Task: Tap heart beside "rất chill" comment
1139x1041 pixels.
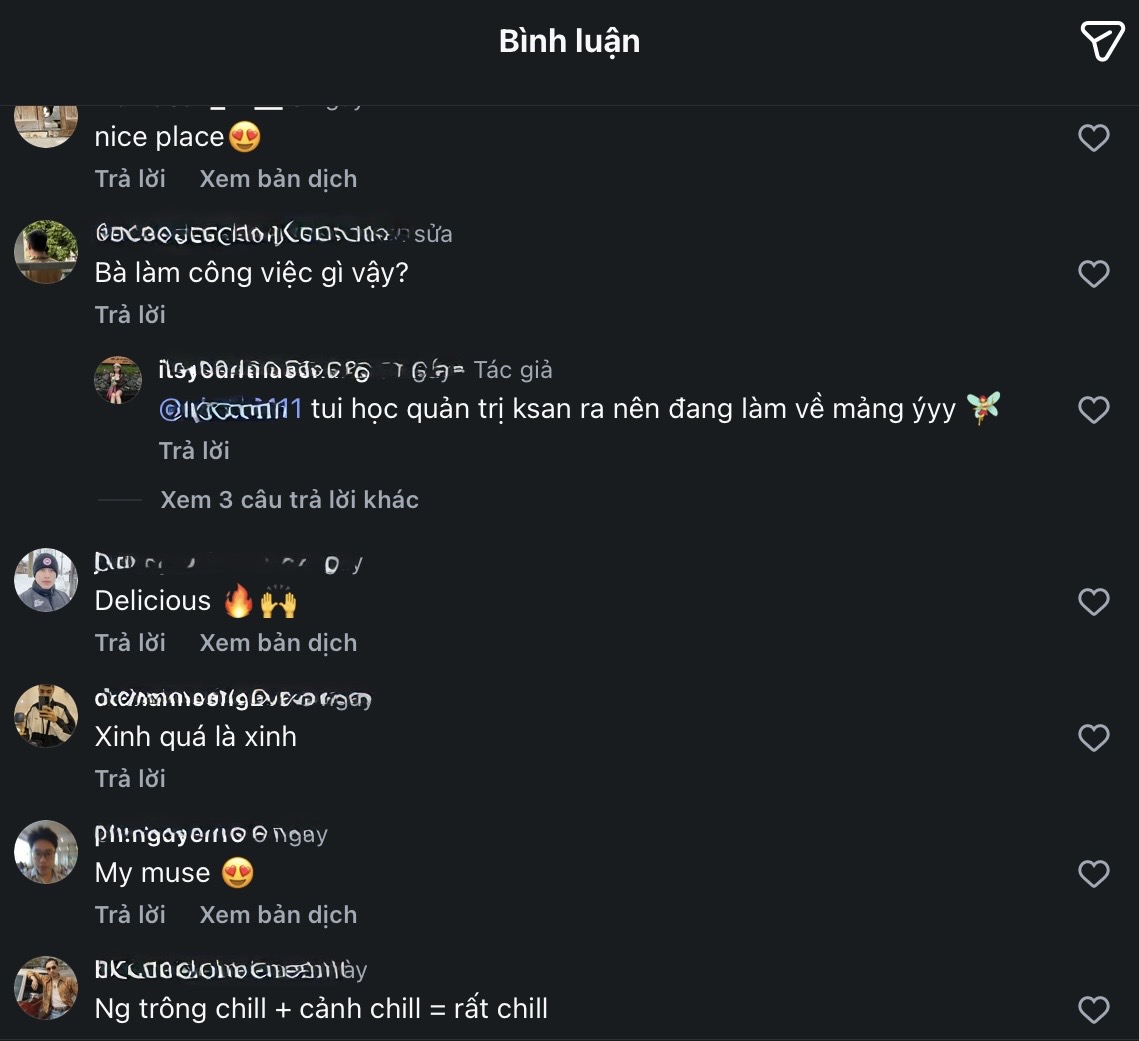Action: (x=1093, y=1009)
